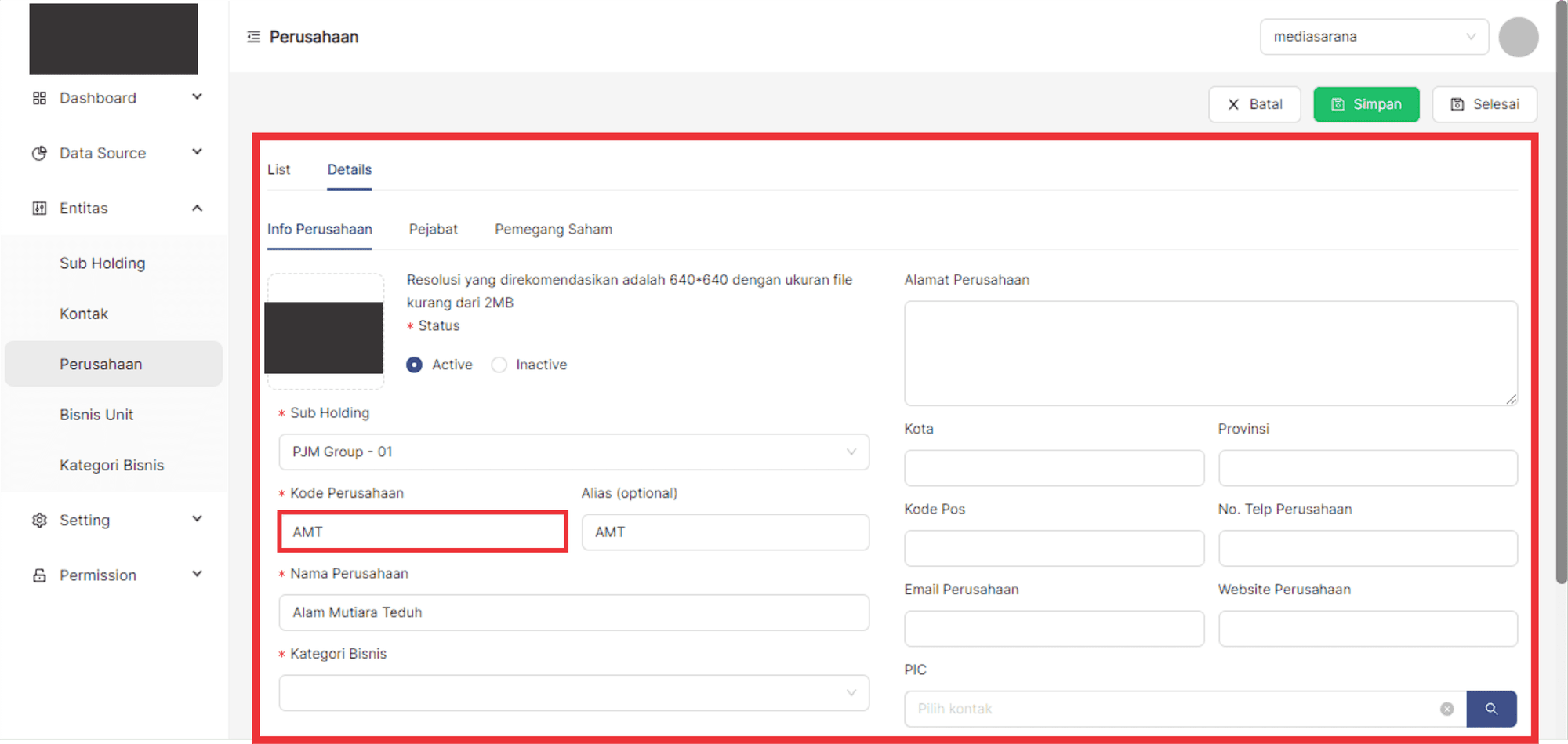Open Bisnis Unit in the sidebar
The height and width of the screenshot is (744, 1568).
[96, 415]
